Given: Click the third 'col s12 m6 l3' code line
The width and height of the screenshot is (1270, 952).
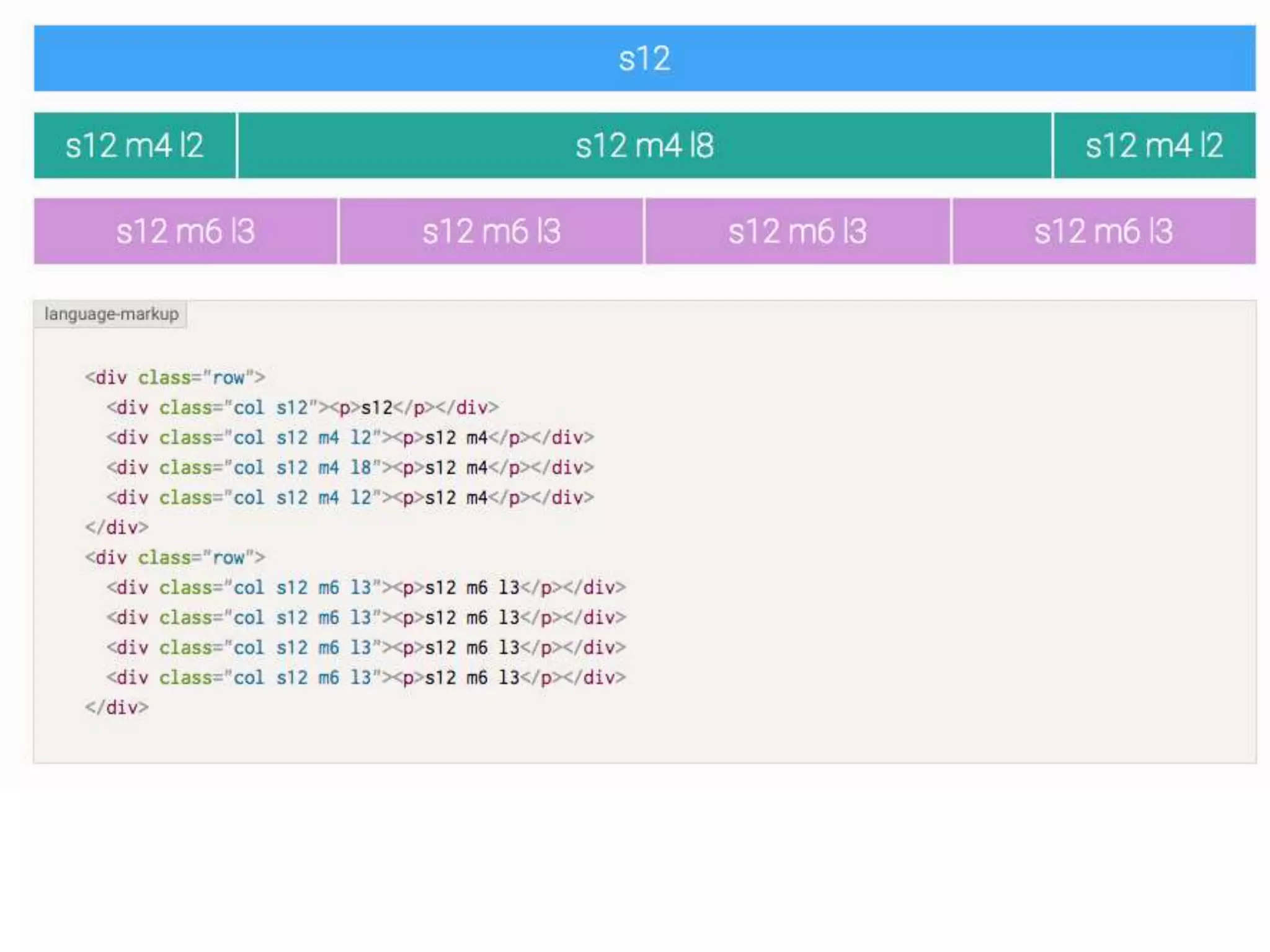Looking at the screenshot, I should (366, 648).
